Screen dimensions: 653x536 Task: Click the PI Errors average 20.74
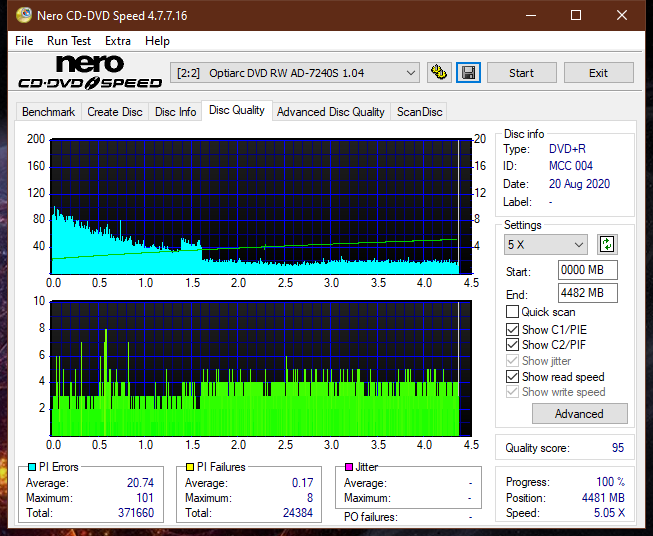click(140, 483)
